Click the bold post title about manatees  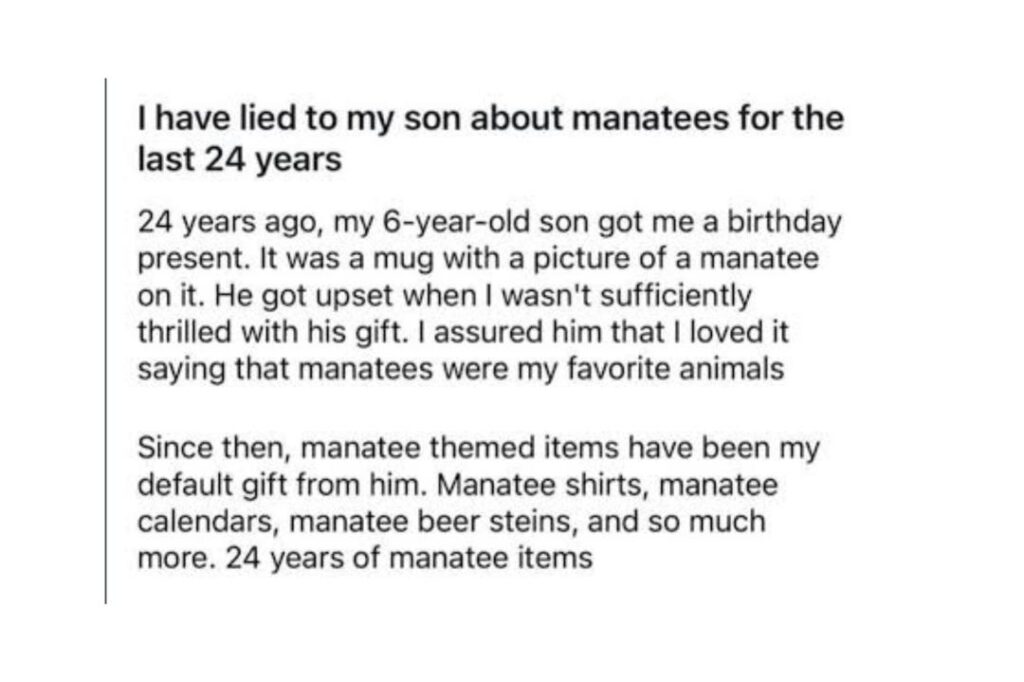click(490, 140)
